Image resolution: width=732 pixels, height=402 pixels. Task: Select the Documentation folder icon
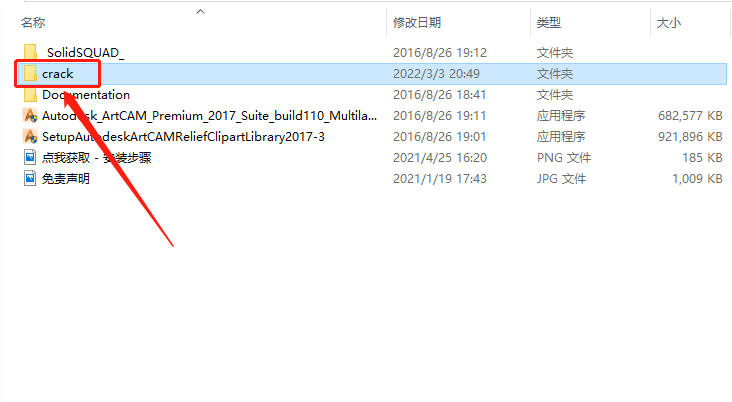point(30,94)
